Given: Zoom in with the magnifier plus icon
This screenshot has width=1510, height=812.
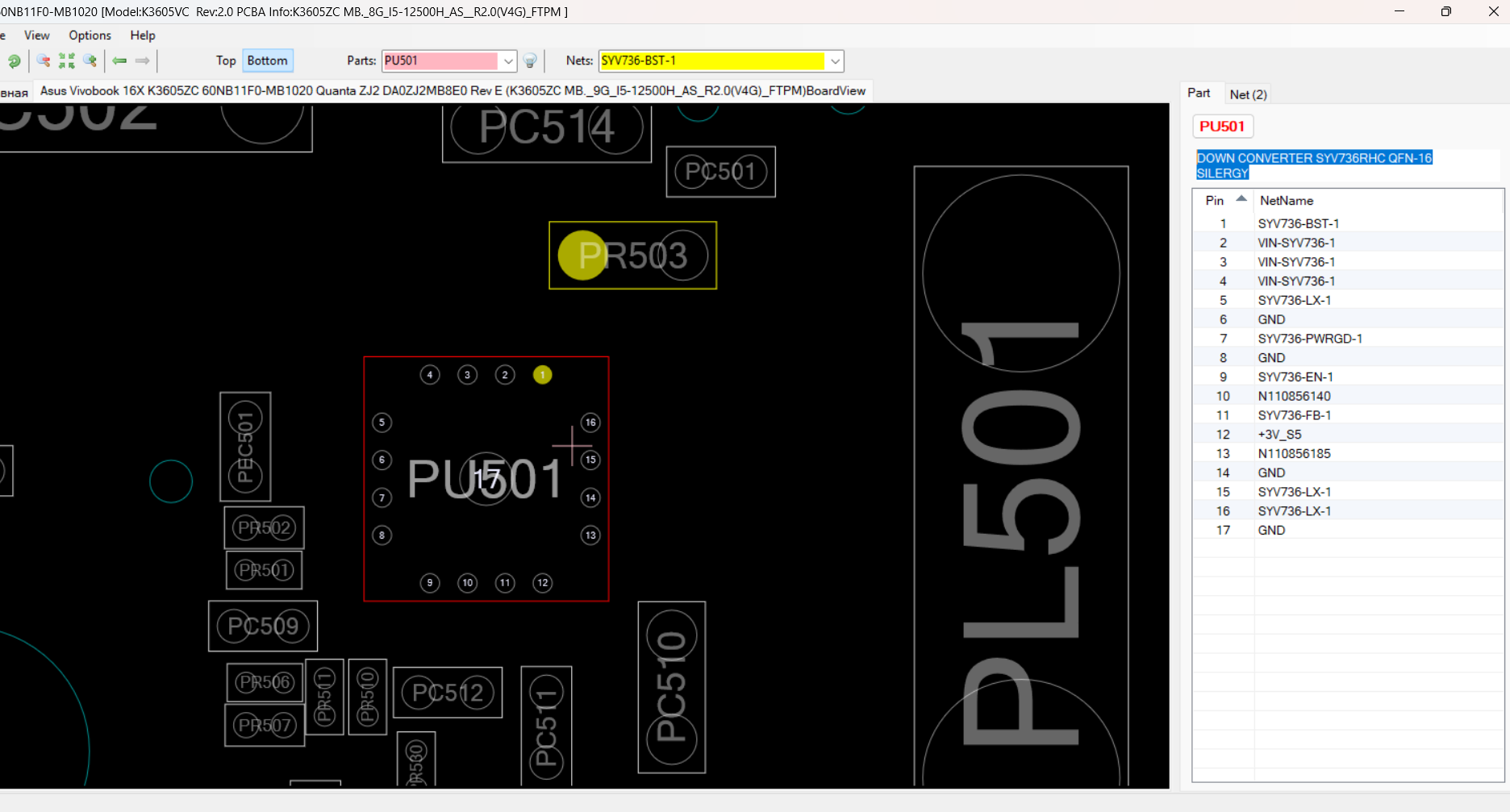Looking at the screenshot, I should [x=90, y=61].
